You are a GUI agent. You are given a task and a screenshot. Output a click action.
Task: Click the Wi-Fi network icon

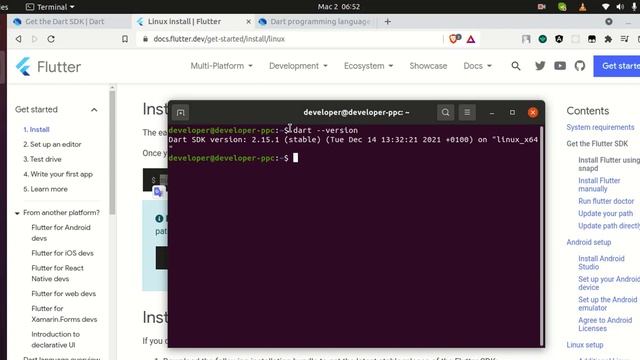coord(605,7)
